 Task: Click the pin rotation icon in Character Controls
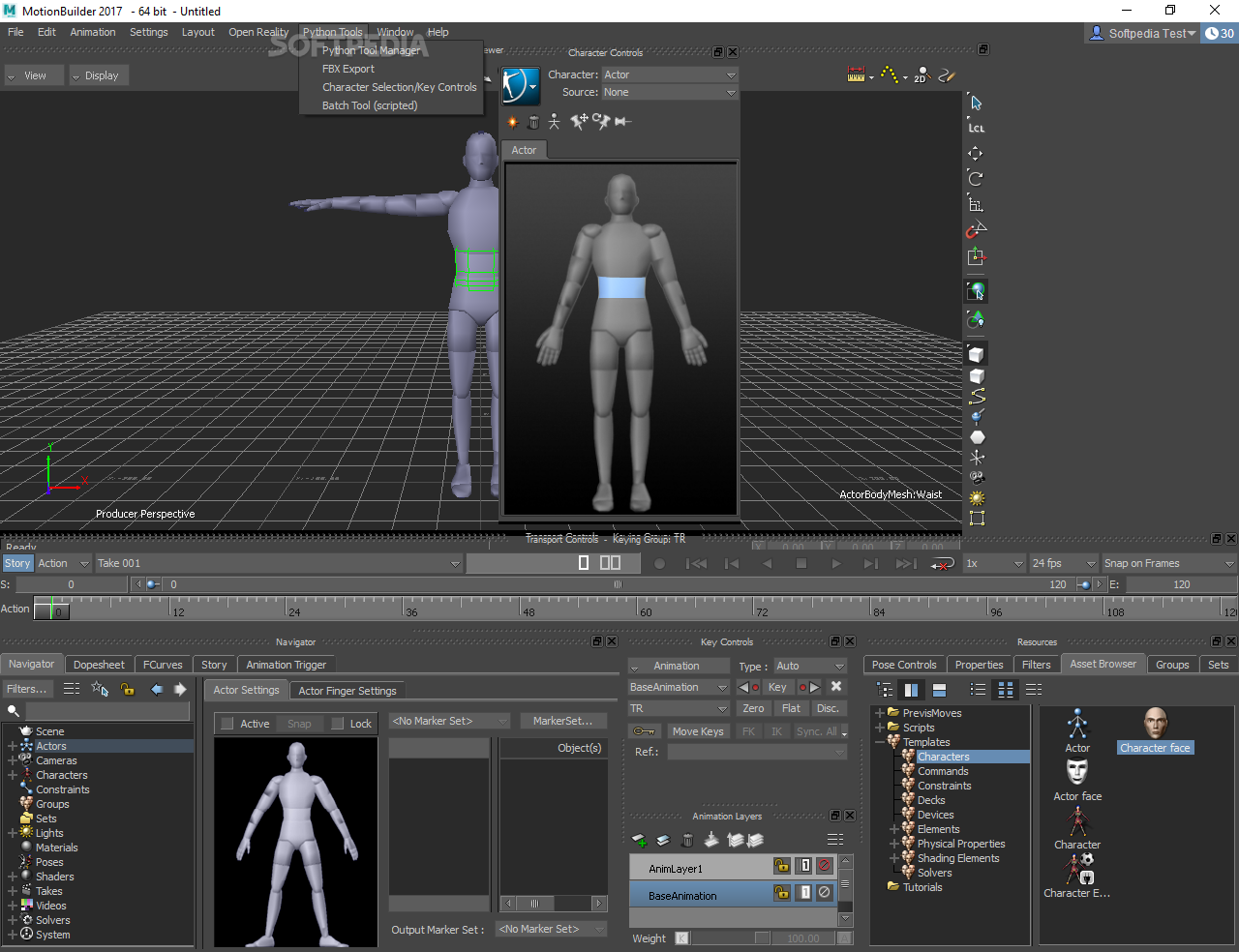[601, 121]
